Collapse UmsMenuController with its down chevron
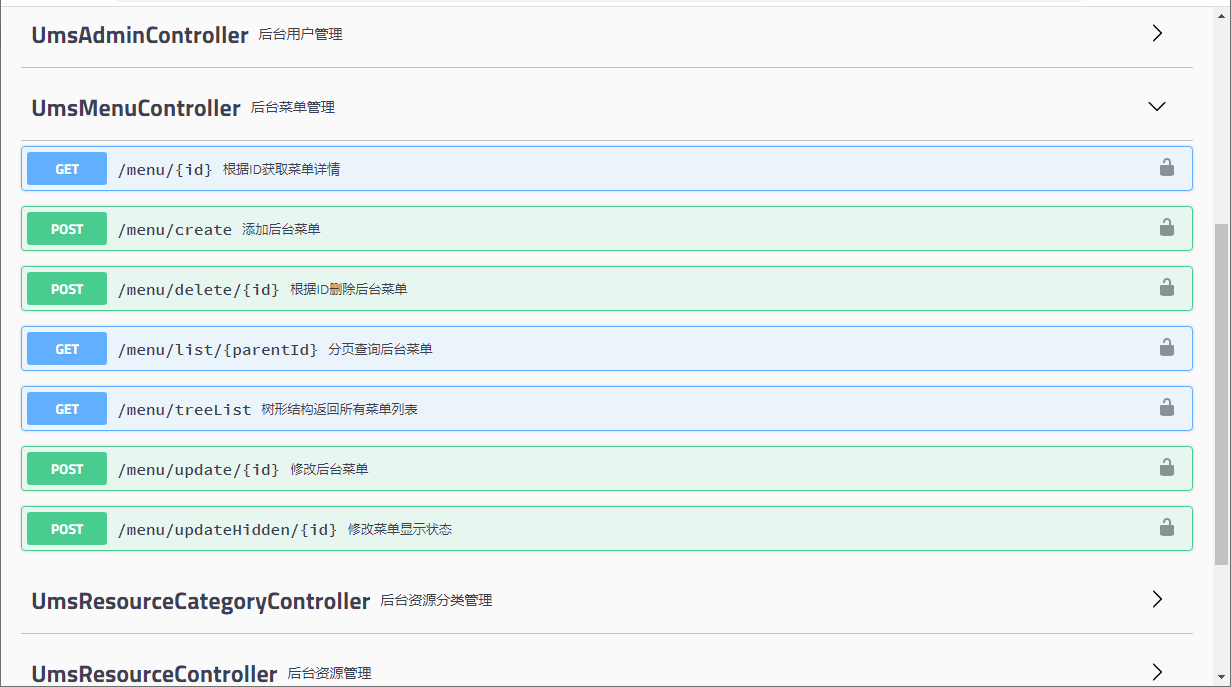1231x687 pixels. pos(1157,106)
